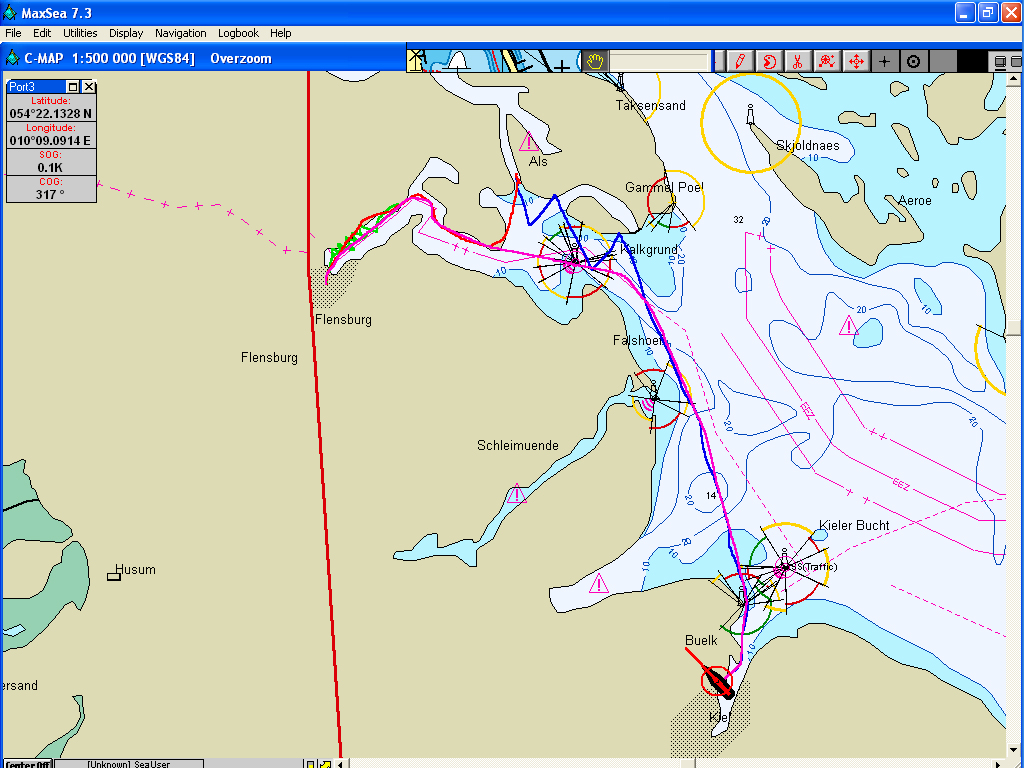Select the hand pan tool
This screenshot has width=1024, height=768.
[x=595, y=61]
